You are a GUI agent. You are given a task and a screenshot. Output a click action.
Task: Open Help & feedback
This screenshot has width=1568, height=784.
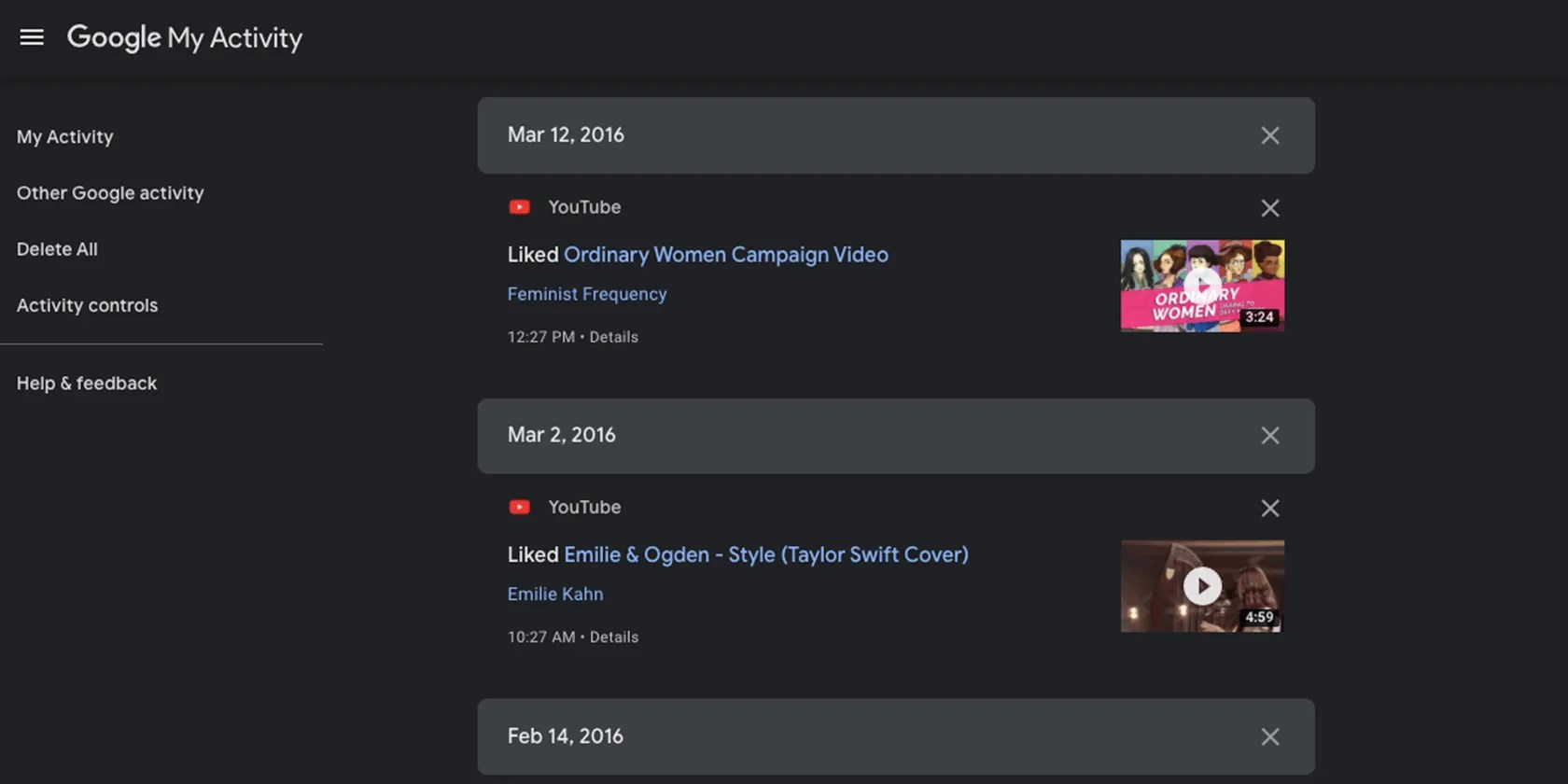click(x=87, y=383)
